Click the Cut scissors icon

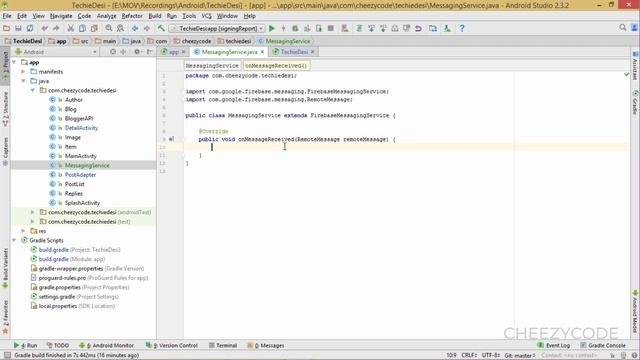pyautogui.click(x=71, y=28)
